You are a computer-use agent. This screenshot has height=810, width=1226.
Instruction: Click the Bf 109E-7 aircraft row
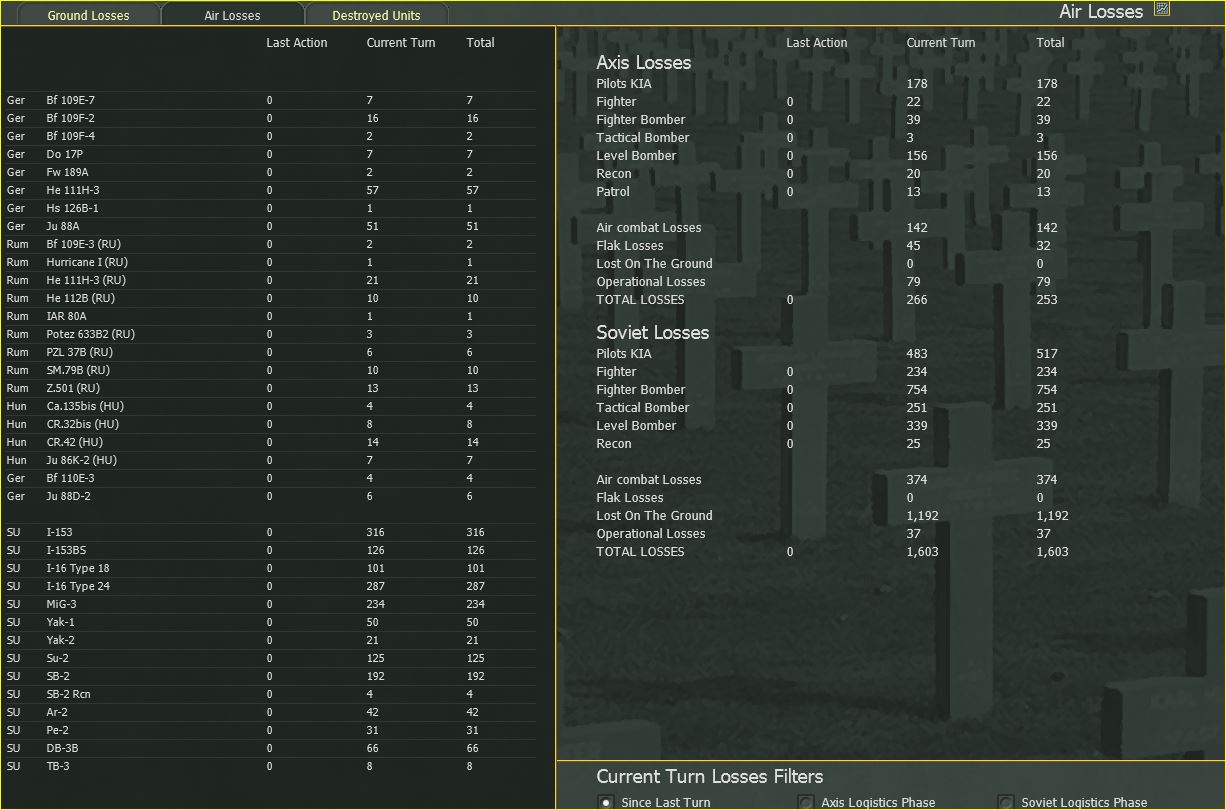(270, 100)
